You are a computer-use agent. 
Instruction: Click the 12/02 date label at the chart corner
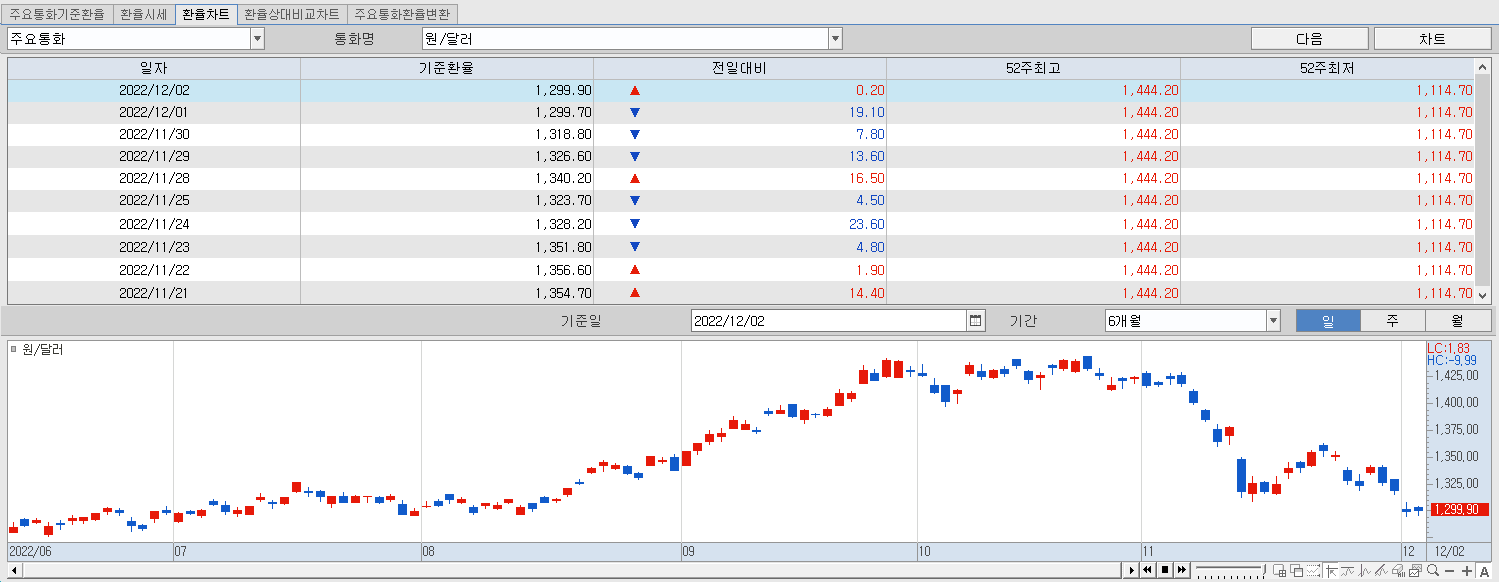[1450, 551]
